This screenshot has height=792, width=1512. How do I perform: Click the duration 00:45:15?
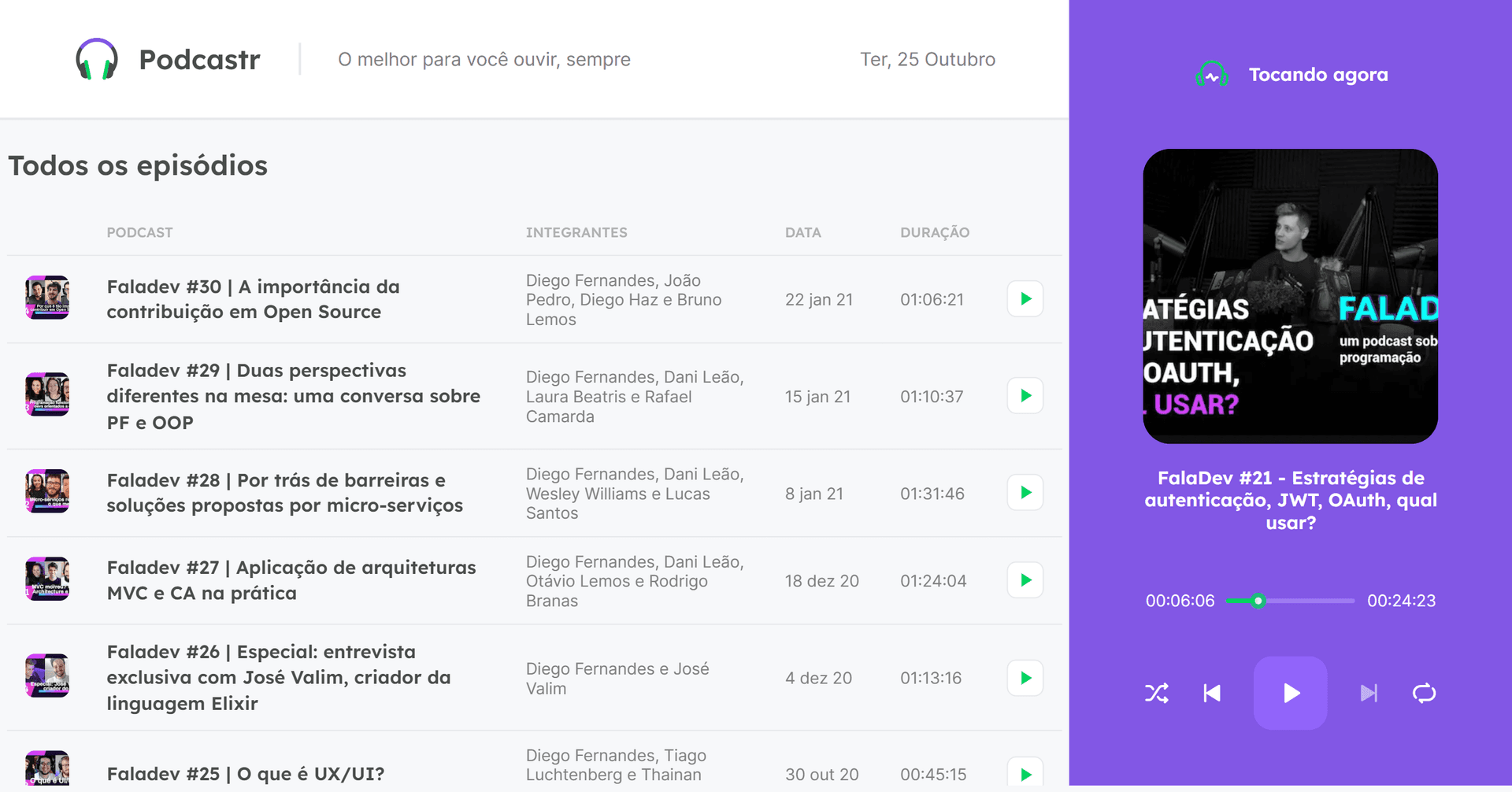point(933,775)
